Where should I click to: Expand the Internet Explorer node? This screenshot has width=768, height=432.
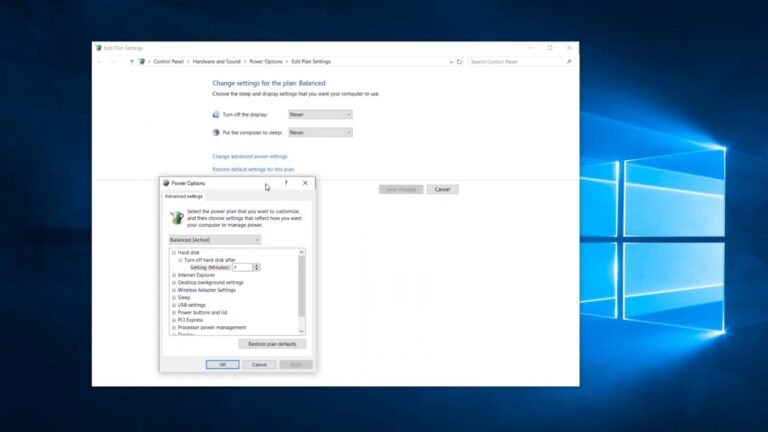(174, 275)
